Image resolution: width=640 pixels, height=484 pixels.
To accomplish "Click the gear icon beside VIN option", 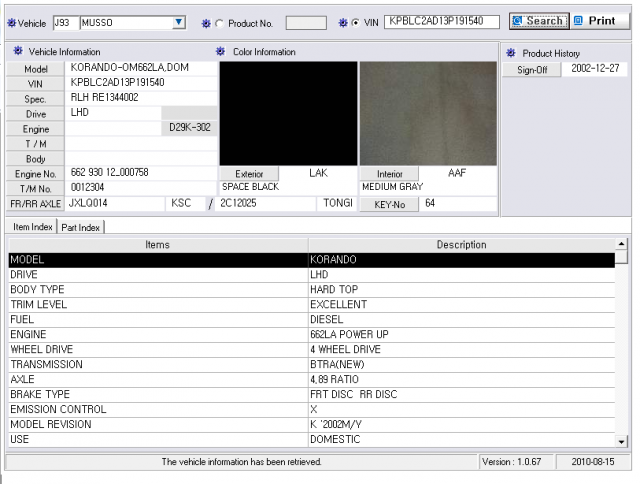I will 343,23.
